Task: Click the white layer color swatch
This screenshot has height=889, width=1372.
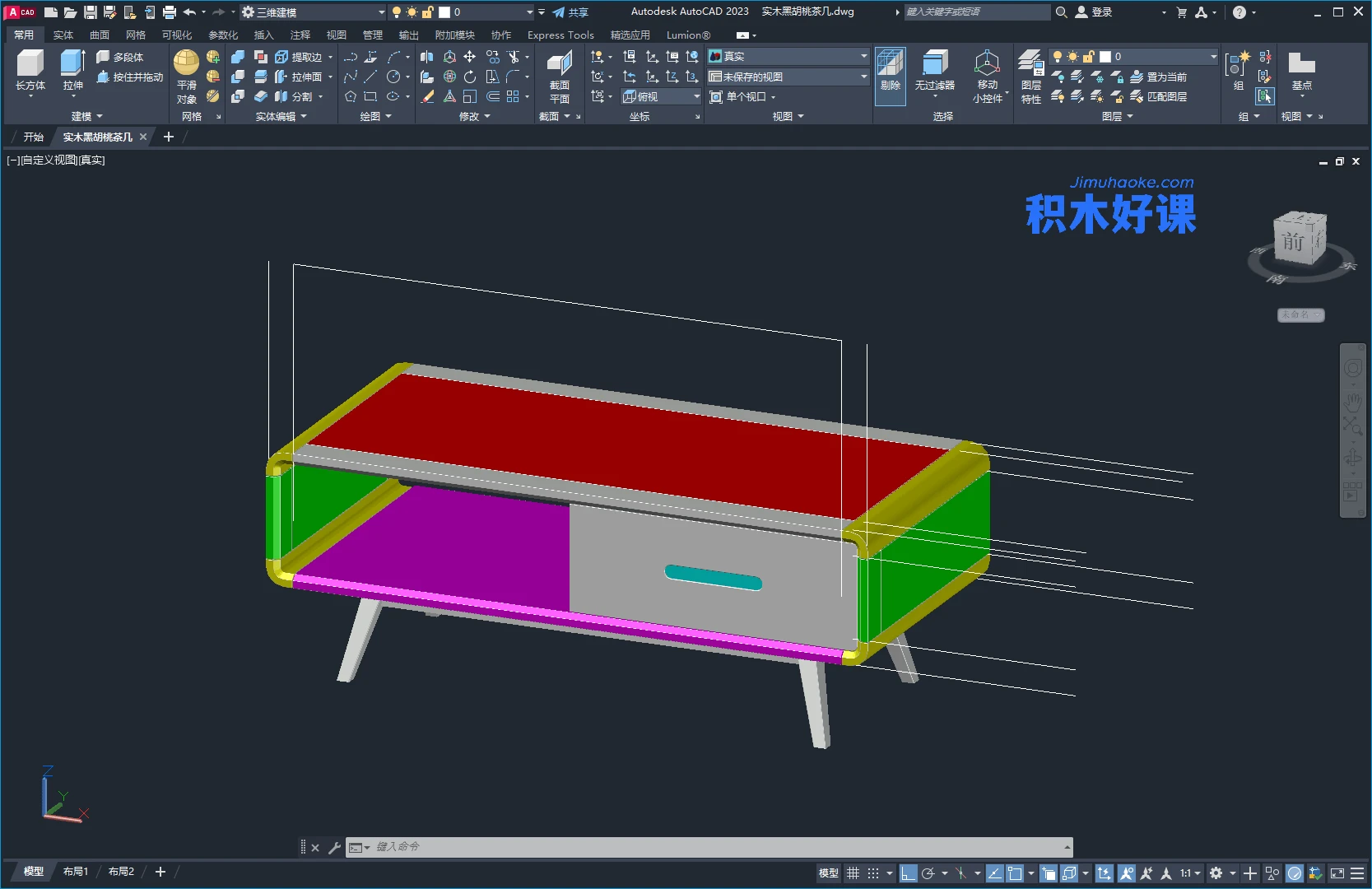Action: [x=1104, y=56]
